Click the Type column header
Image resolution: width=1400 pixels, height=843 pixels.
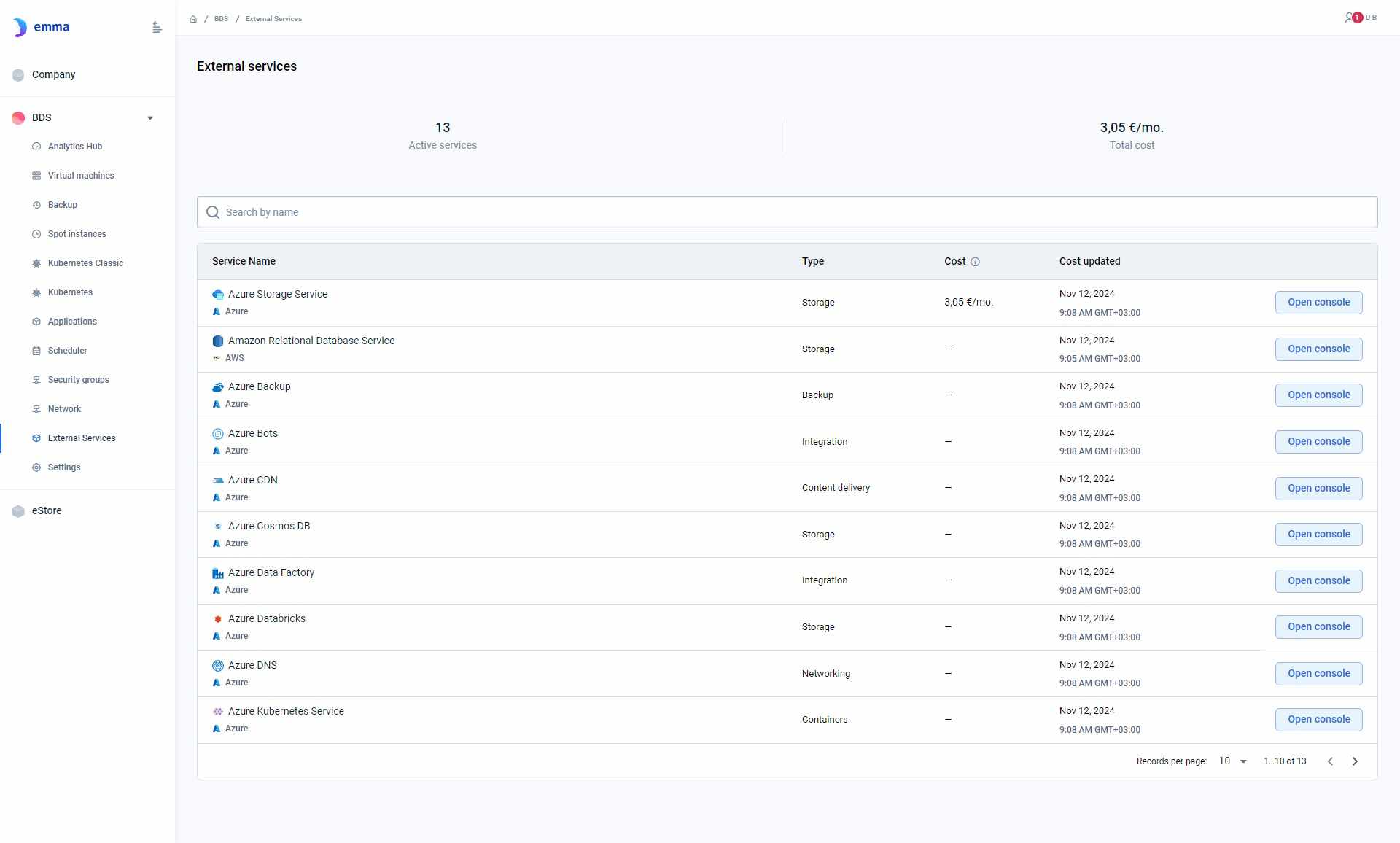813,262
